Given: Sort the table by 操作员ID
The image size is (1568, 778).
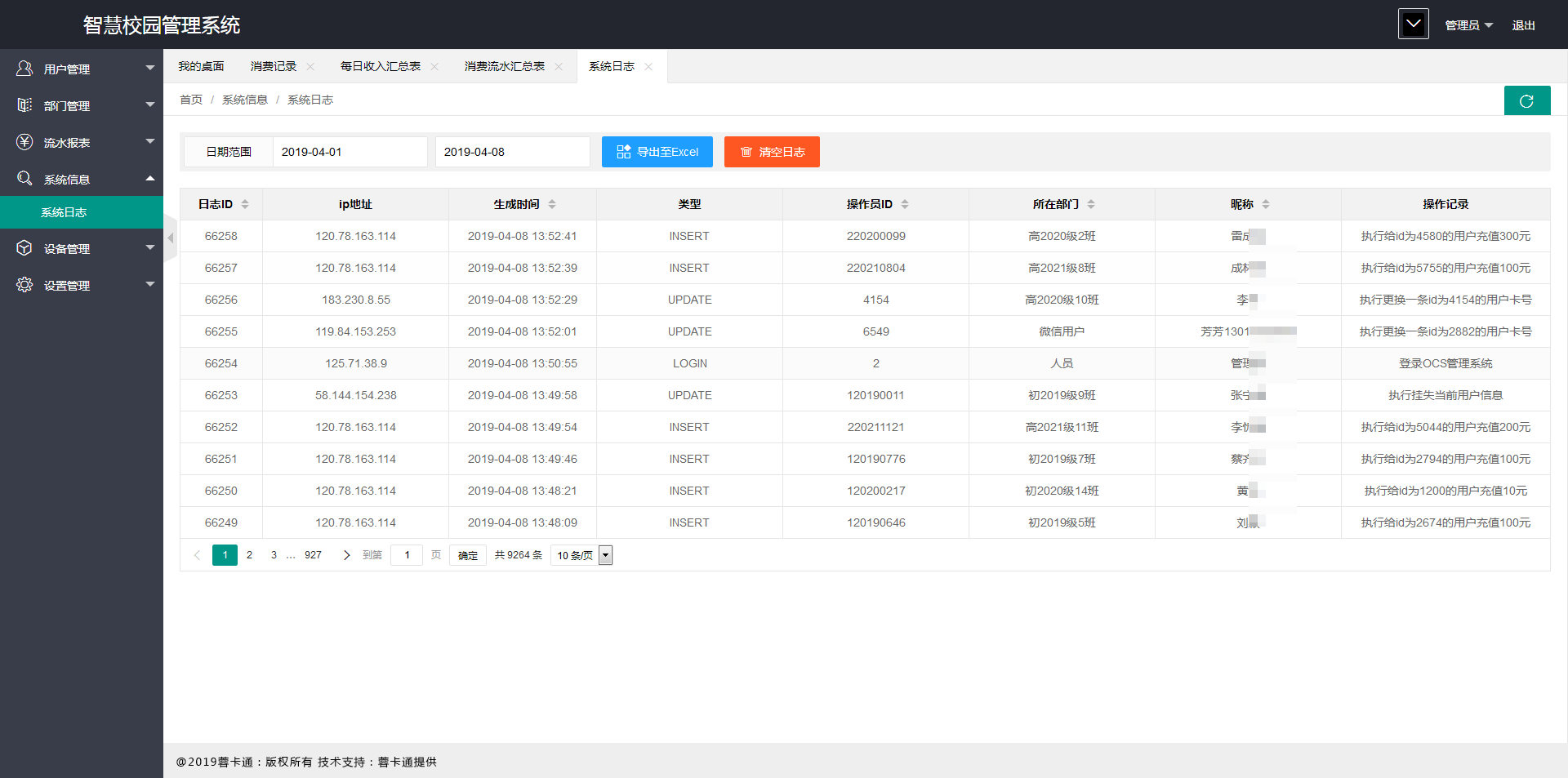Looking at the screenshot, I should 905,204.
